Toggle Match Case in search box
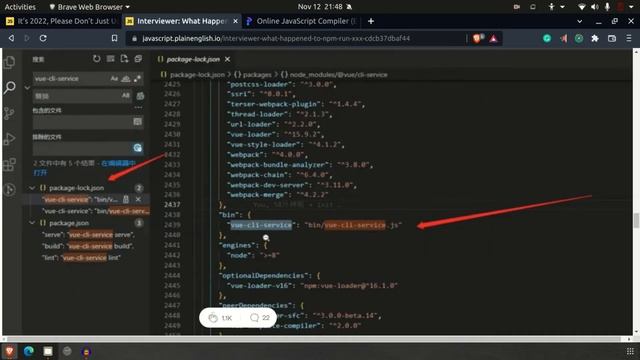This screenshot has width=640, height=360. (x=114, y=78)
